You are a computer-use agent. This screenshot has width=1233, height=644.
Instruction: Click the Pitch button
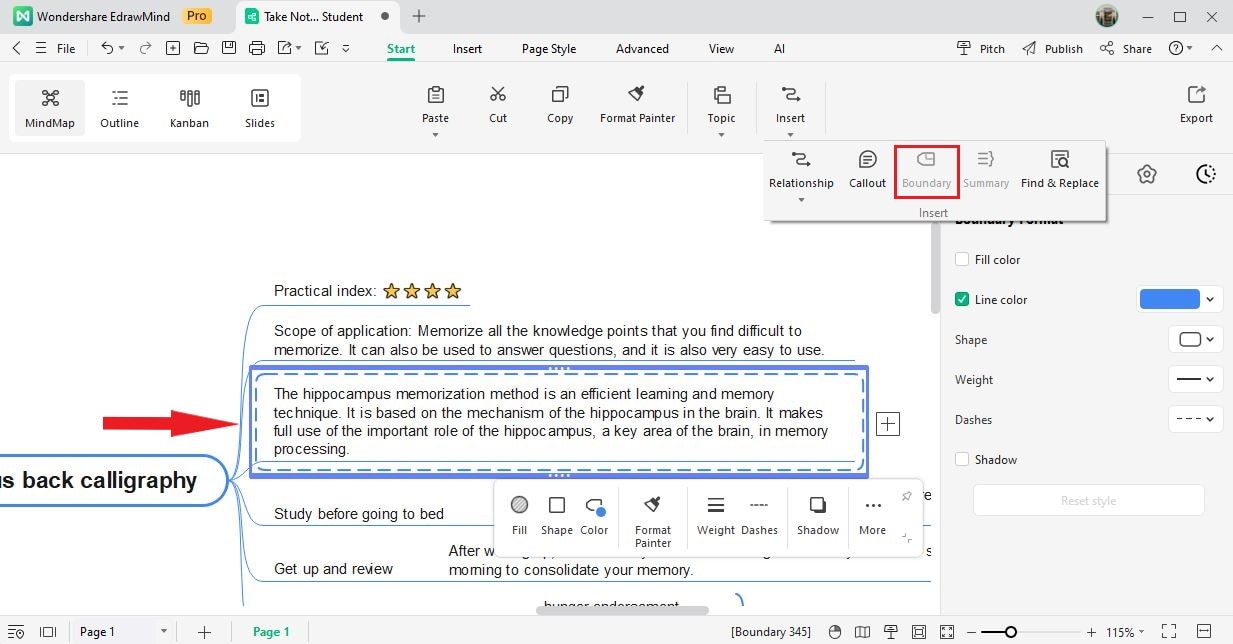[x=981, y=48]
